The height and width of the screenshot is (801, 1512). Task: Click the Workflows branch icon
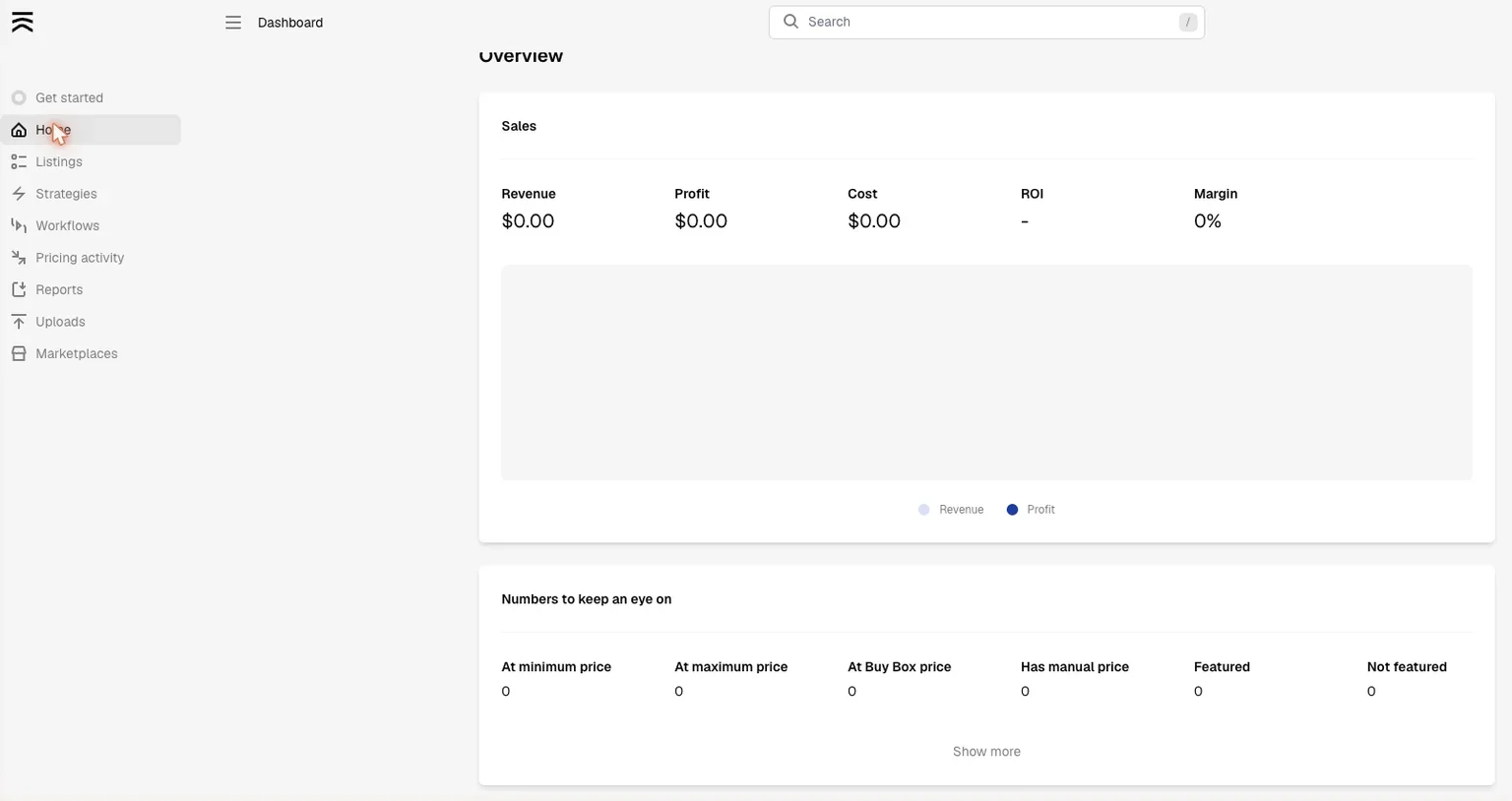coord(19,225)
